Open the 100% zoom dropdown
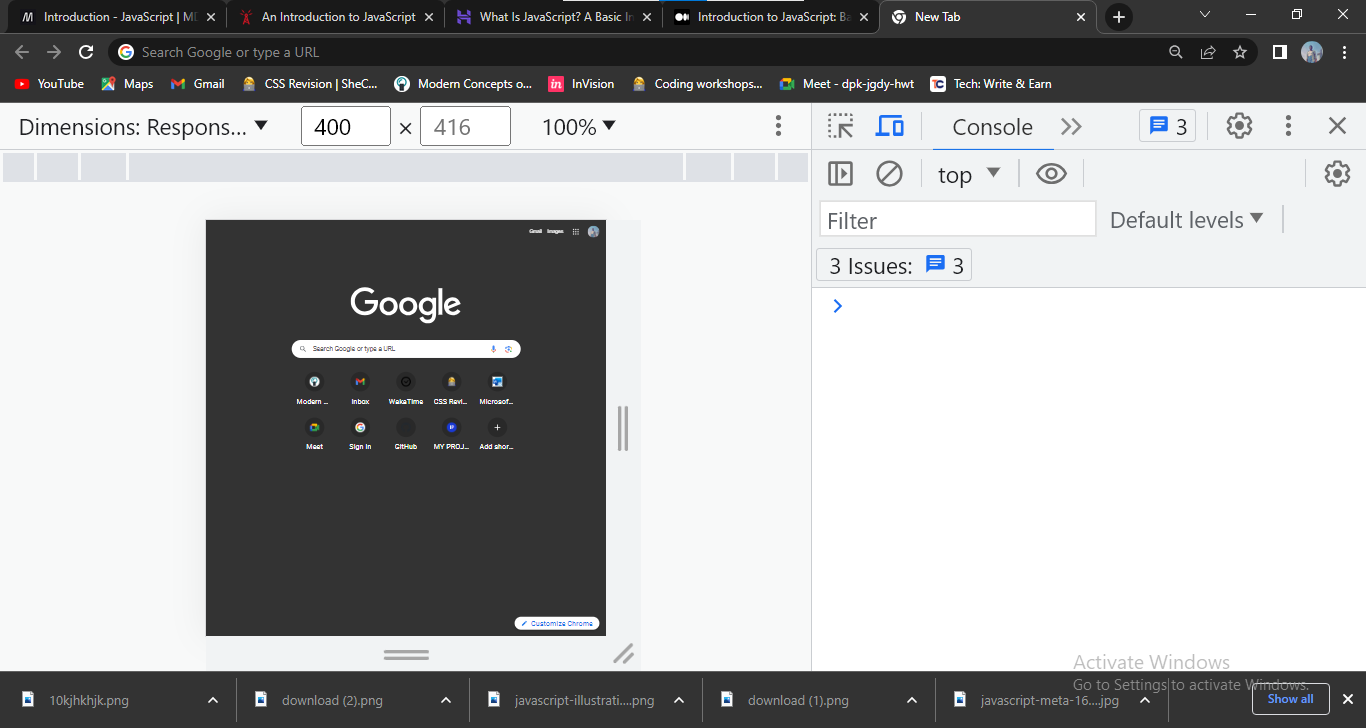The width and height of the screenshot is (1366, 728). [x=579, y=127]
